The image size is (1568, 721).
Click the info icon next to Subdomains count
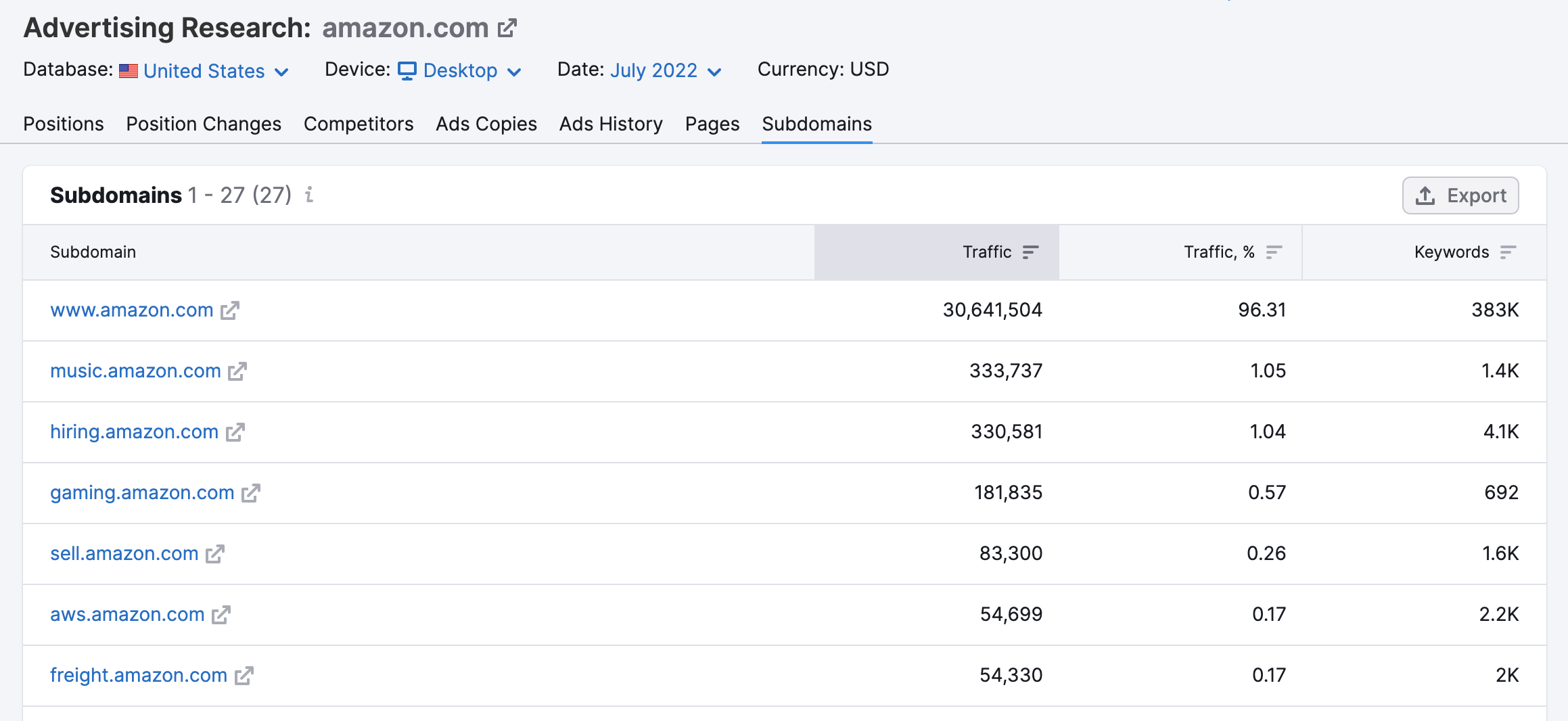(309, 195)
